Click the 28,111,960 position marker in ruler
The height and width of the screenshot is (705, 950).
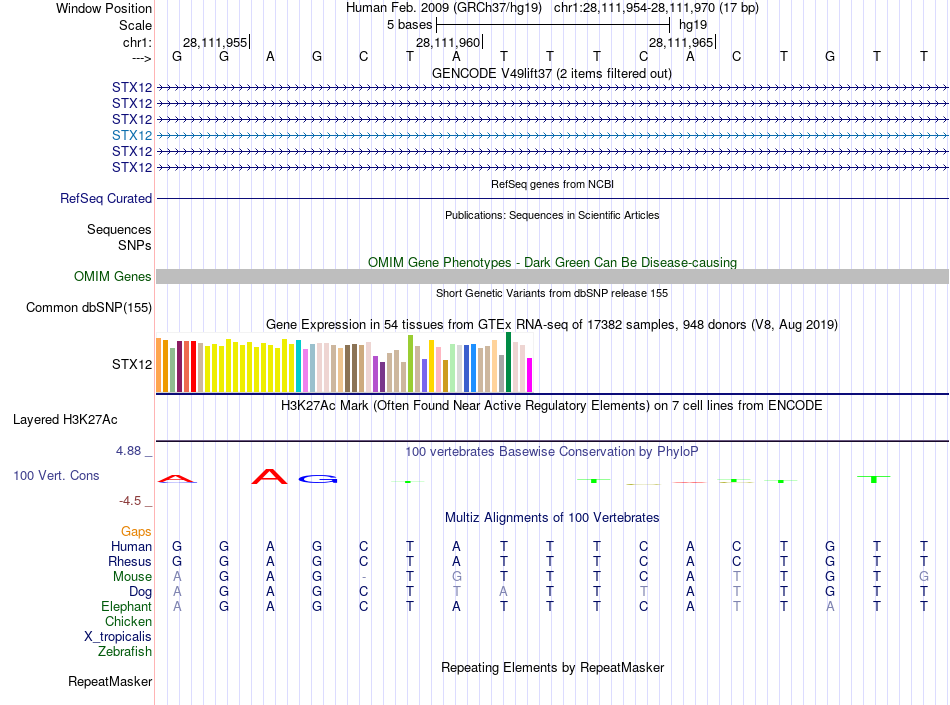(449, 43)
